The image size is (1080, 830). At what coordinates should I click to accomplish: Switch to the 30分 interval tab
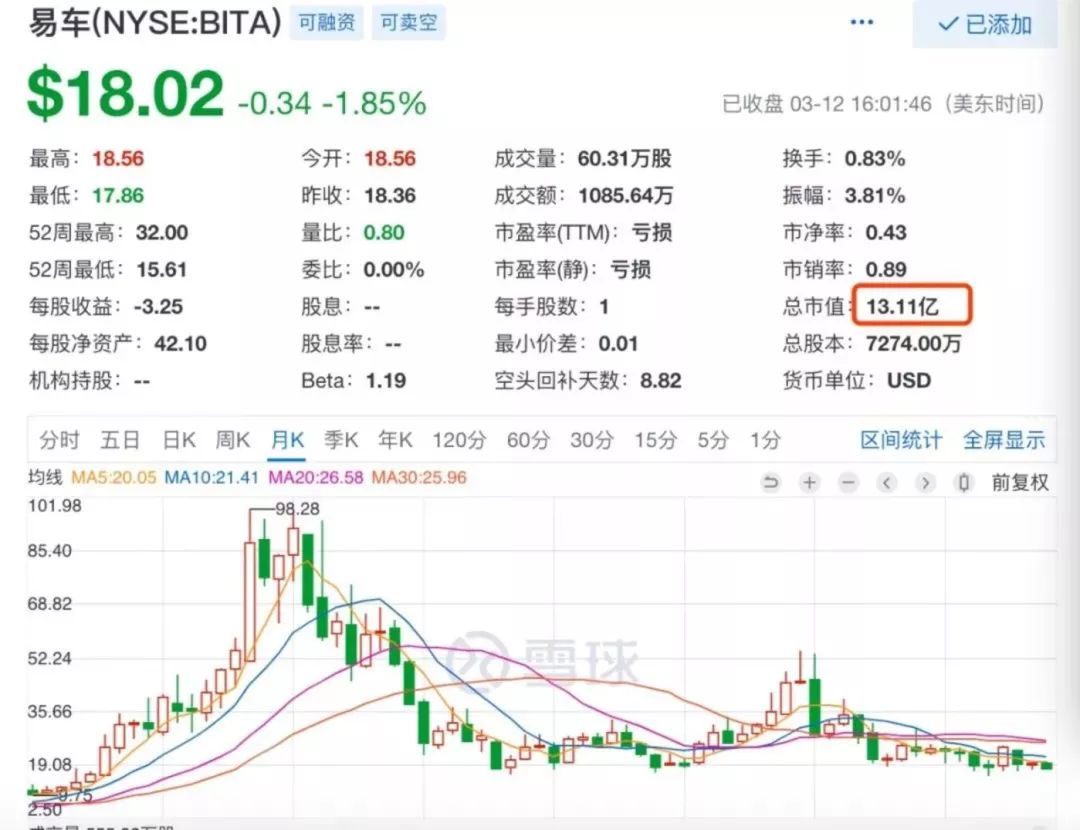(592, 439)
